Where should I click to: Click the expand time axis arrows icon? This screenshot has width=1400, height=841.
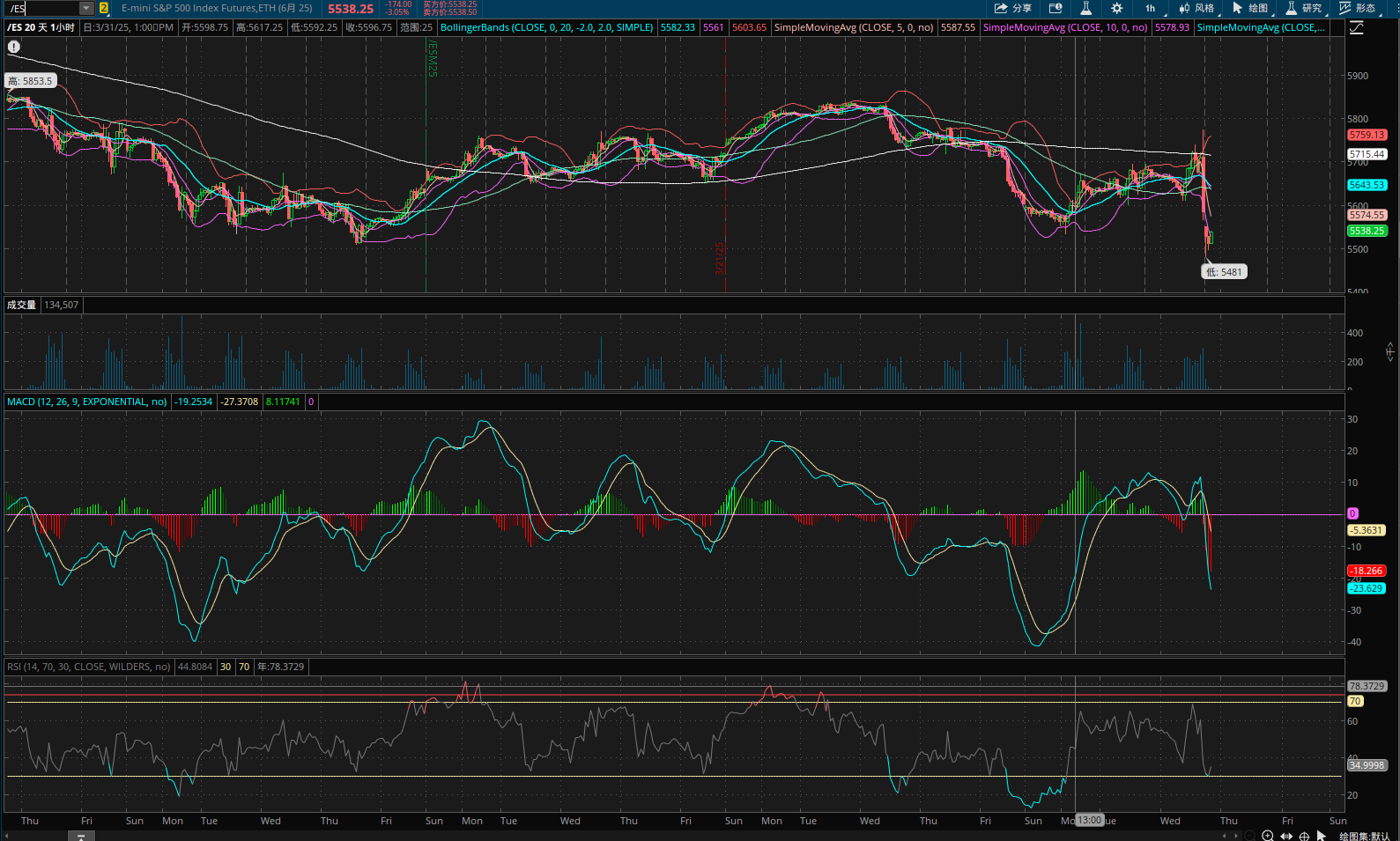tap(1286, 836)
